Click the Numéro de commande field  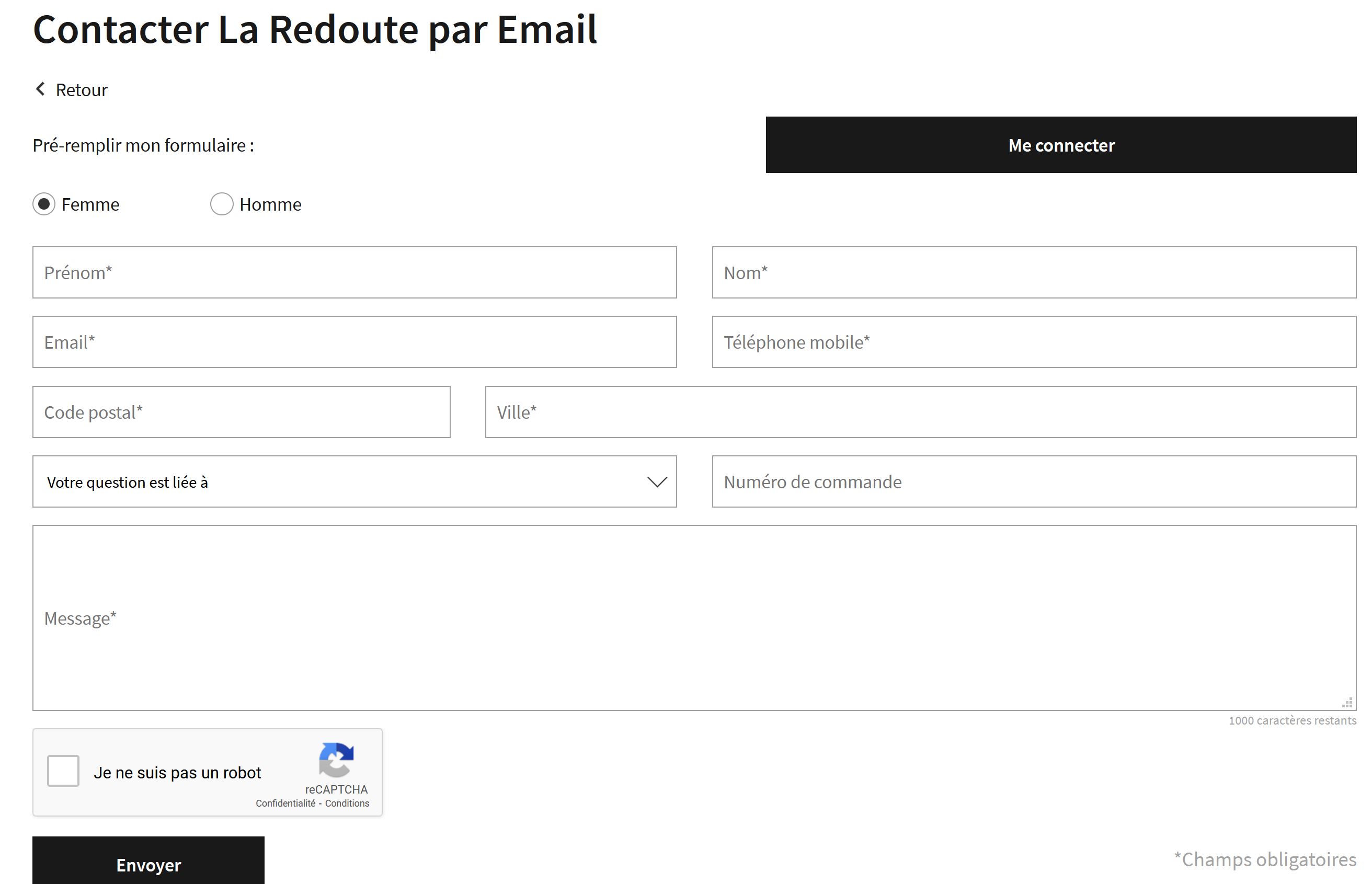(1033, 481)
